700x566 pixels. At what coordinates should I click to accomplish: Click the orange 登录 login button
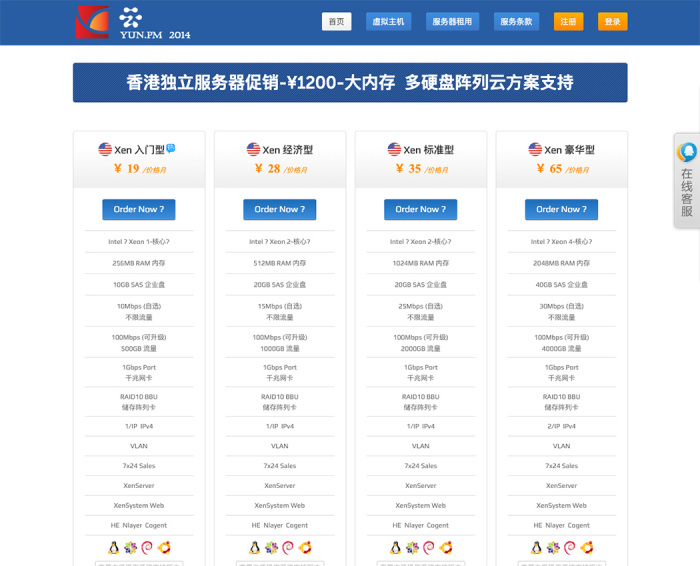coord(612,21)
